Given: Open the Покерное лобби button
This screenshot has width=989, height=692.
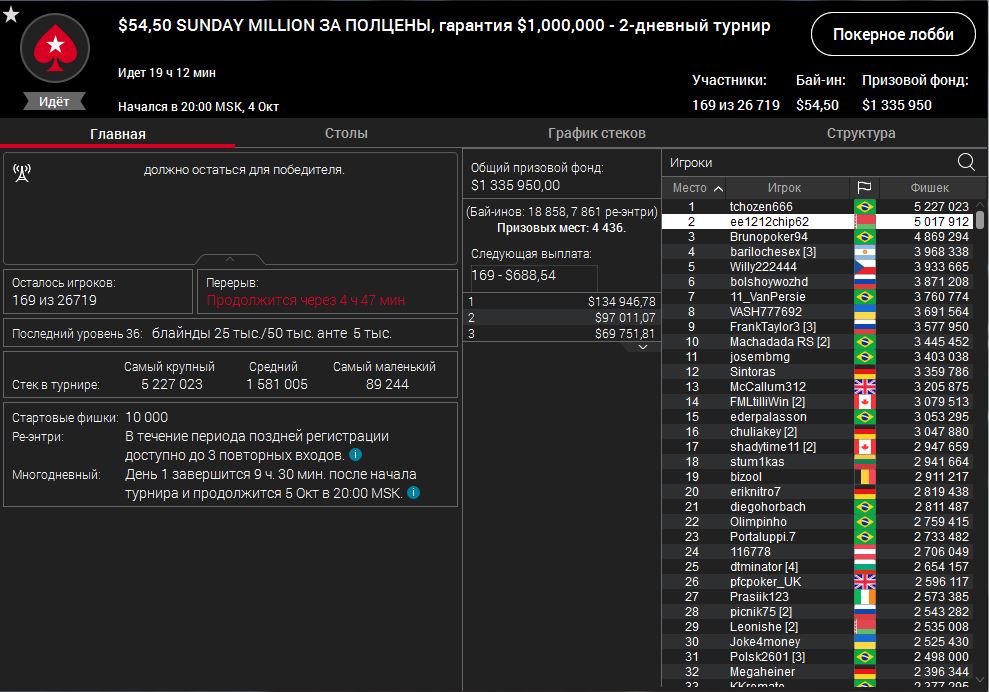Looking at the screenshot, I should [x=893, y=34].
